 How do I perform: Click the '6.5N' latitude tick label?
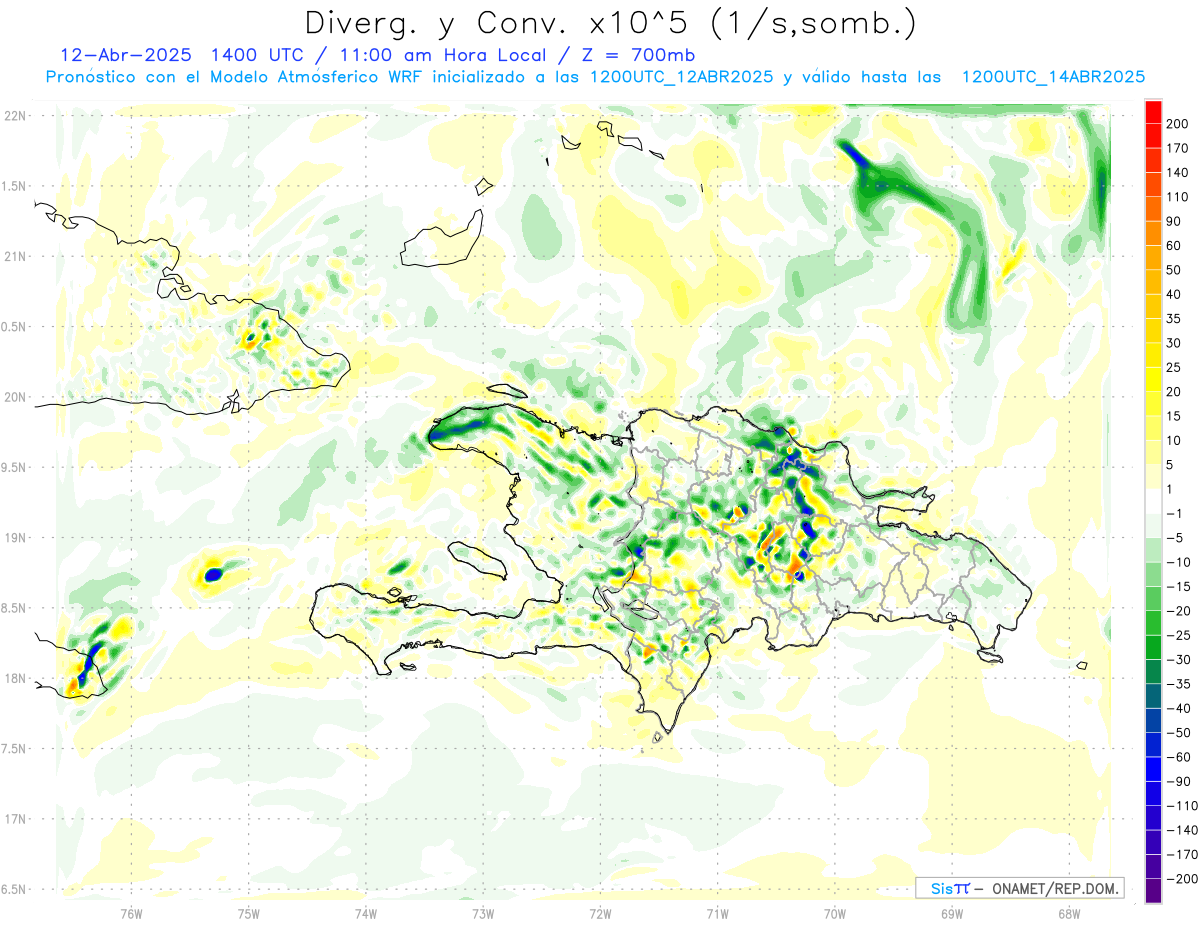click(x=15, y=889)
